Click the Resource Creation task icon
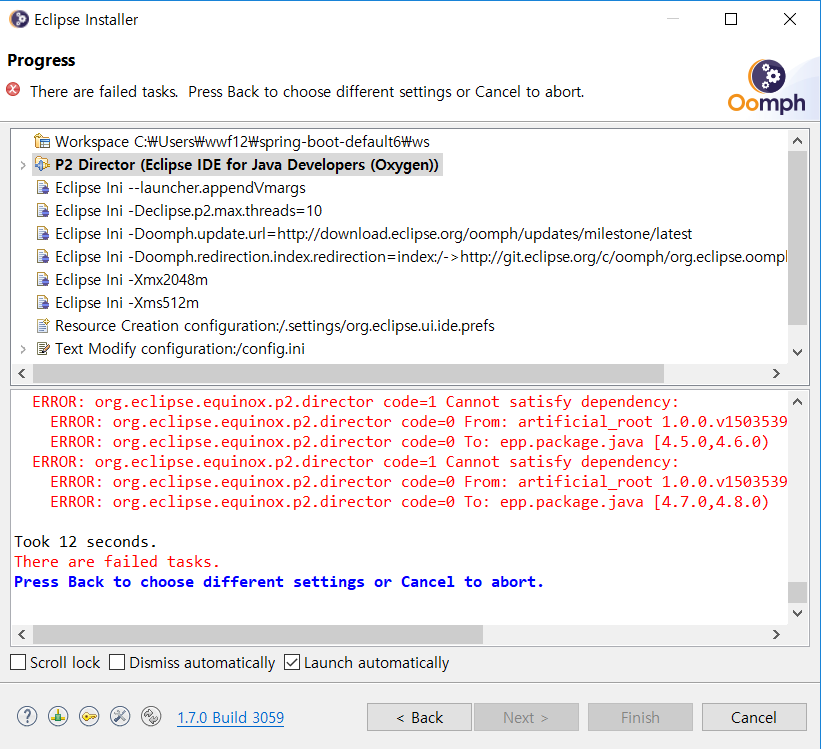821x749 pixels. point(42,326)
